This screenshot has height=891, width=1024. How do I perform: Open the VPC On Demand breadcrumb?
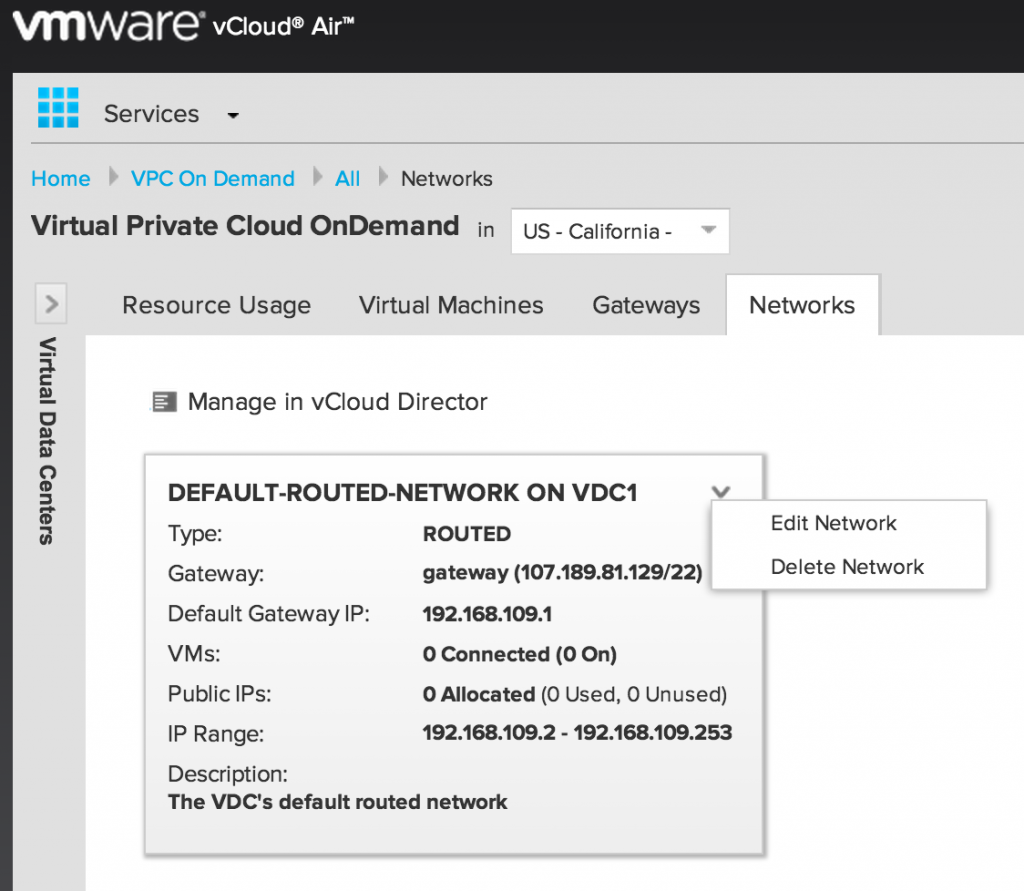213,179
